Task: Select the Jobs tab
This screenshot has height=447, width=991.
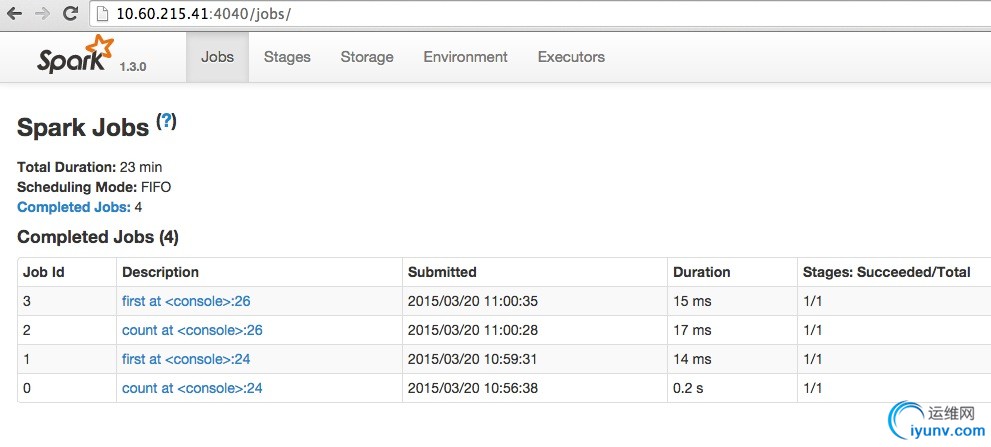Action: click(217, 57)
